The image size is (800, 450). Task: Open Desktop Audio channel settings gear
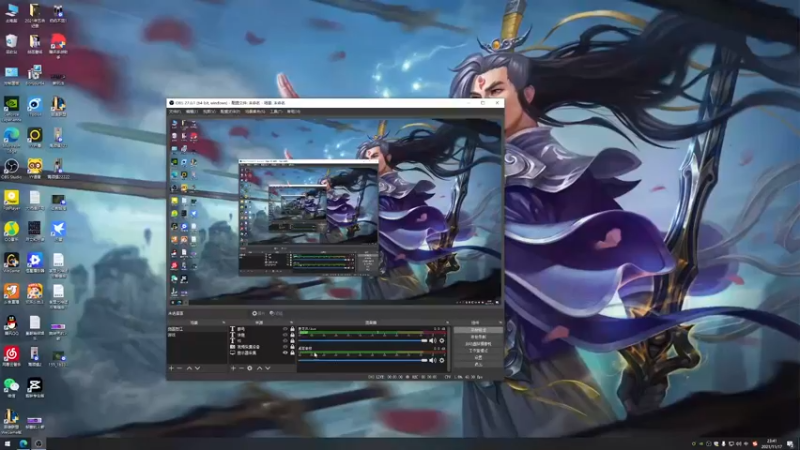tap(442, 360)
